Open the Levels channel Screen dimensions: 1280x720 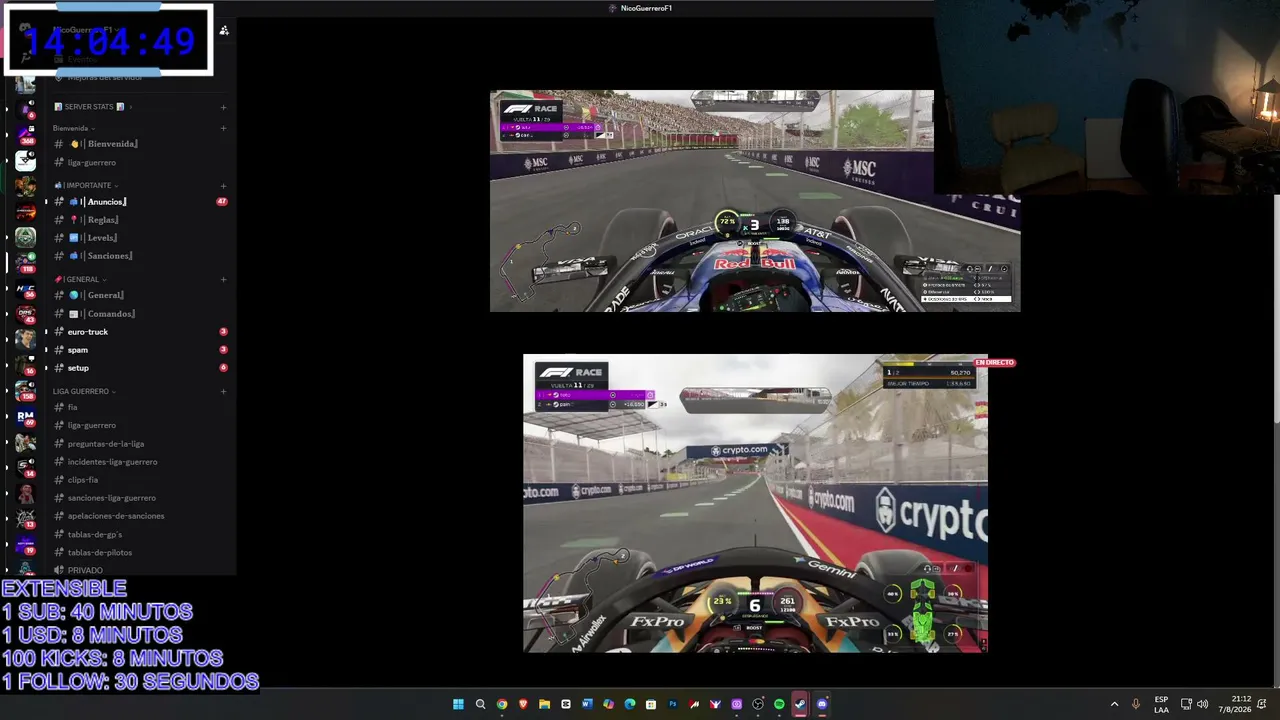tap(140, 238)
